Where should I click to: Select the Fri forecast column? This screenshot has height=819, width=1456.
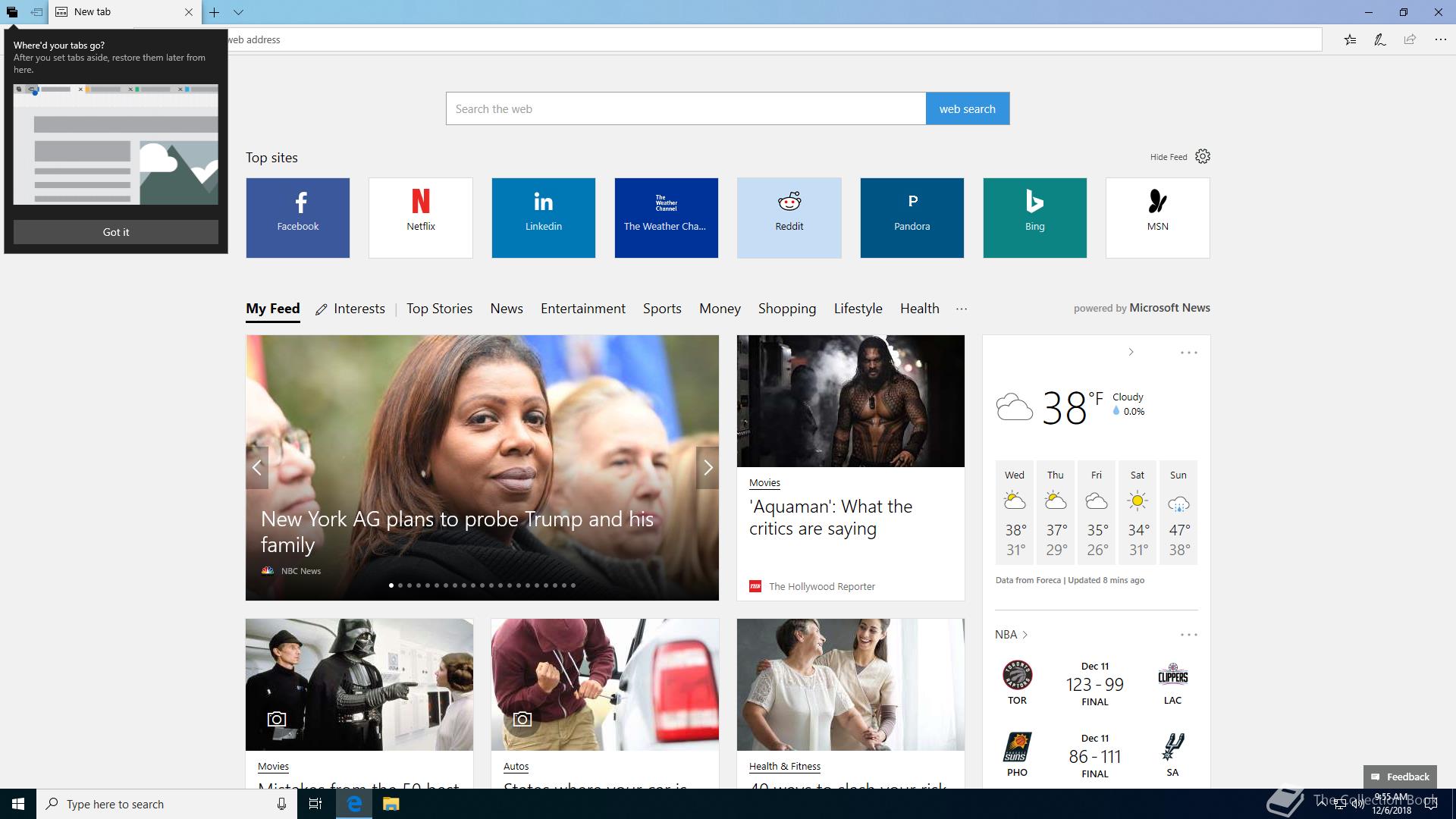tap(1097, 513)
